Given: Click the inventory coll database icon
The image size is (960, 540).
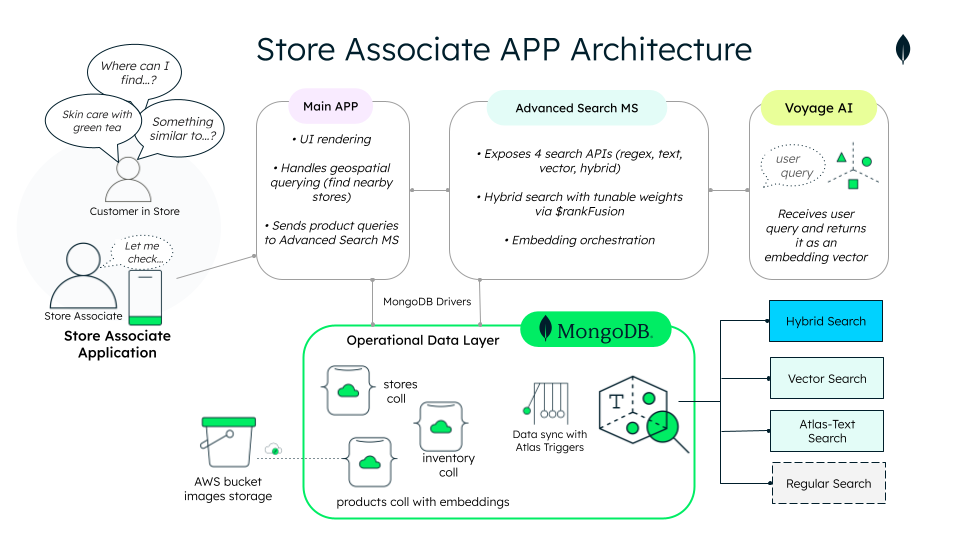Looking at the screenshot, I should coord(441,427).
